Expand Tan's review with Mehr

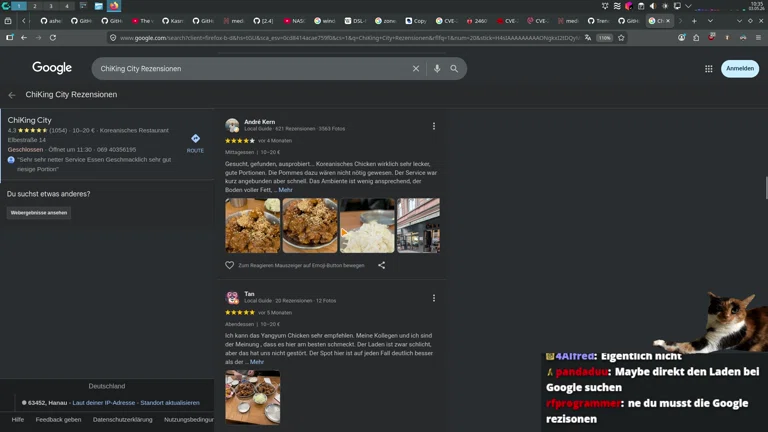click(257, 362)
